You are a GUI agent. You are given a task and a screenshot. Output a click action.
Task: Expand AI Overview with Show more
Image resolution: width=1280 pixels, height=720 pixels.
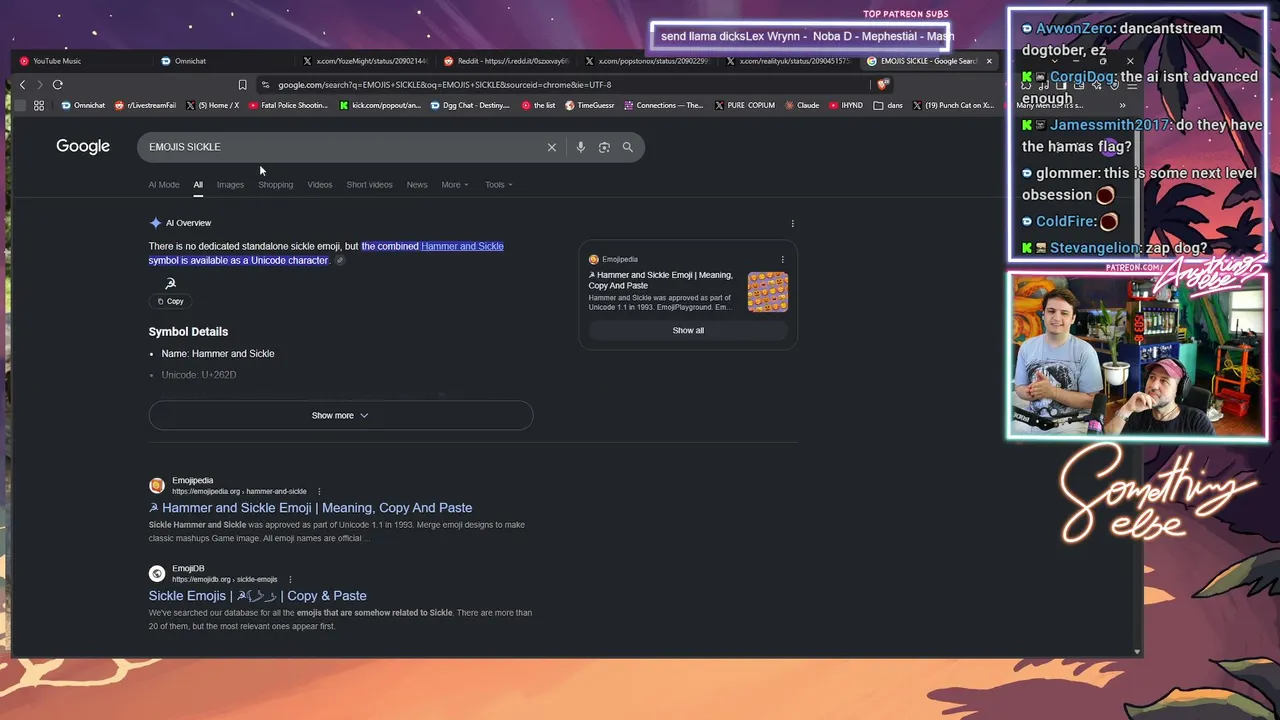[x=341, y=415]
